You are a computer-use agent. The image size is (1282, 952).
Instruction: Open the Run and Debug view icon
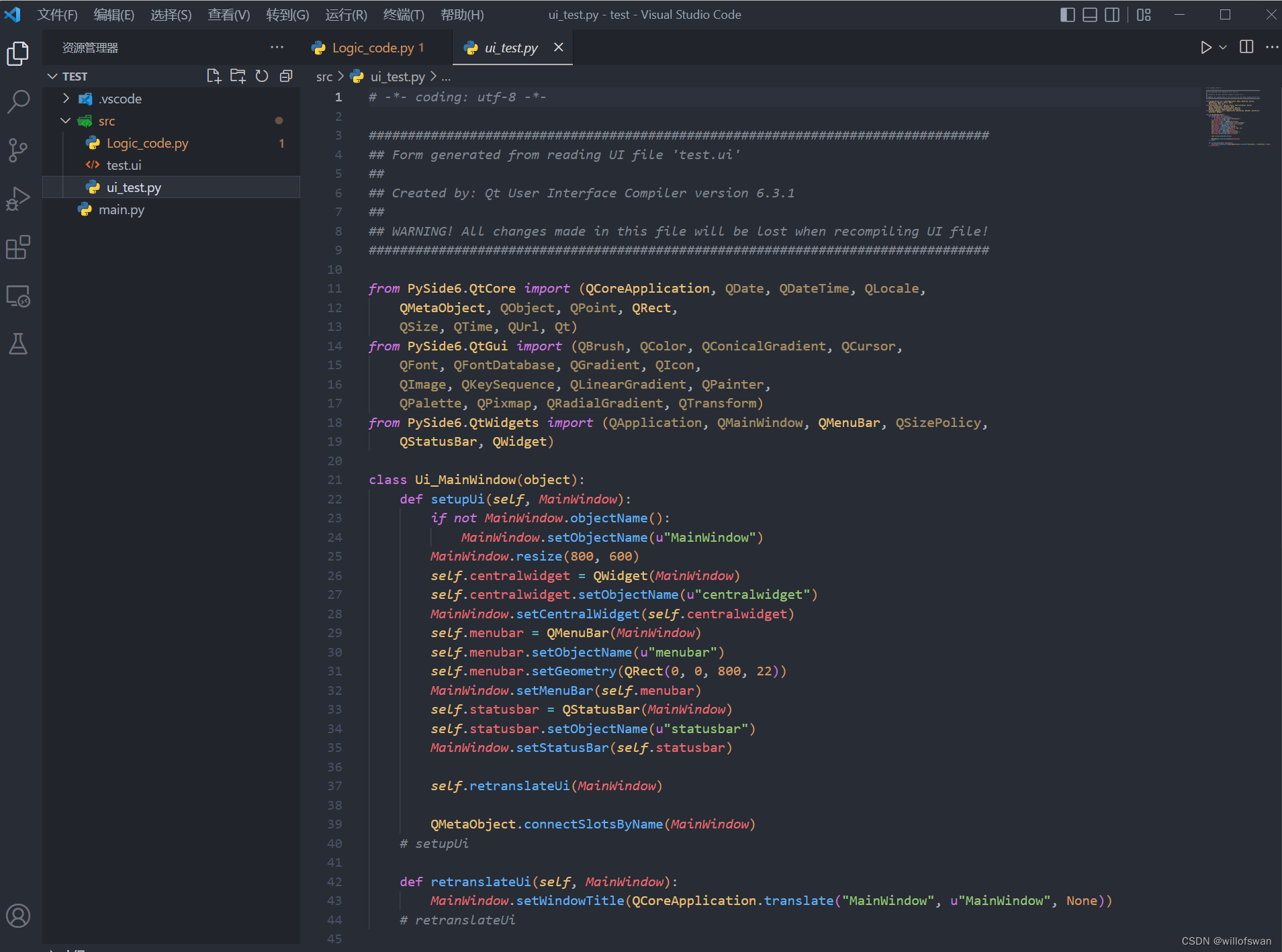click(18, 199)
